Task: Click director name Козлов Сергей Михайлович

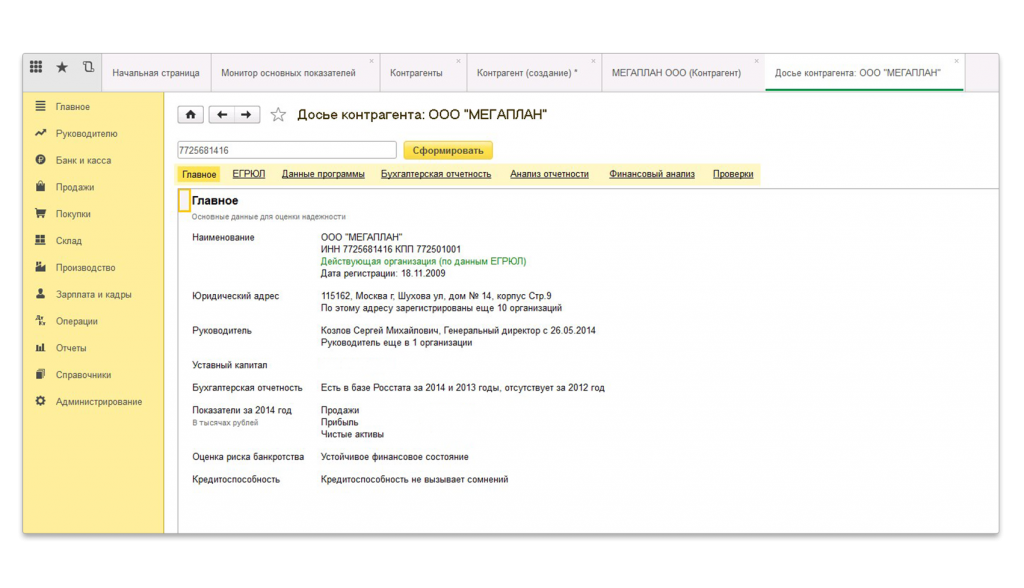Action: click(458, 331)
